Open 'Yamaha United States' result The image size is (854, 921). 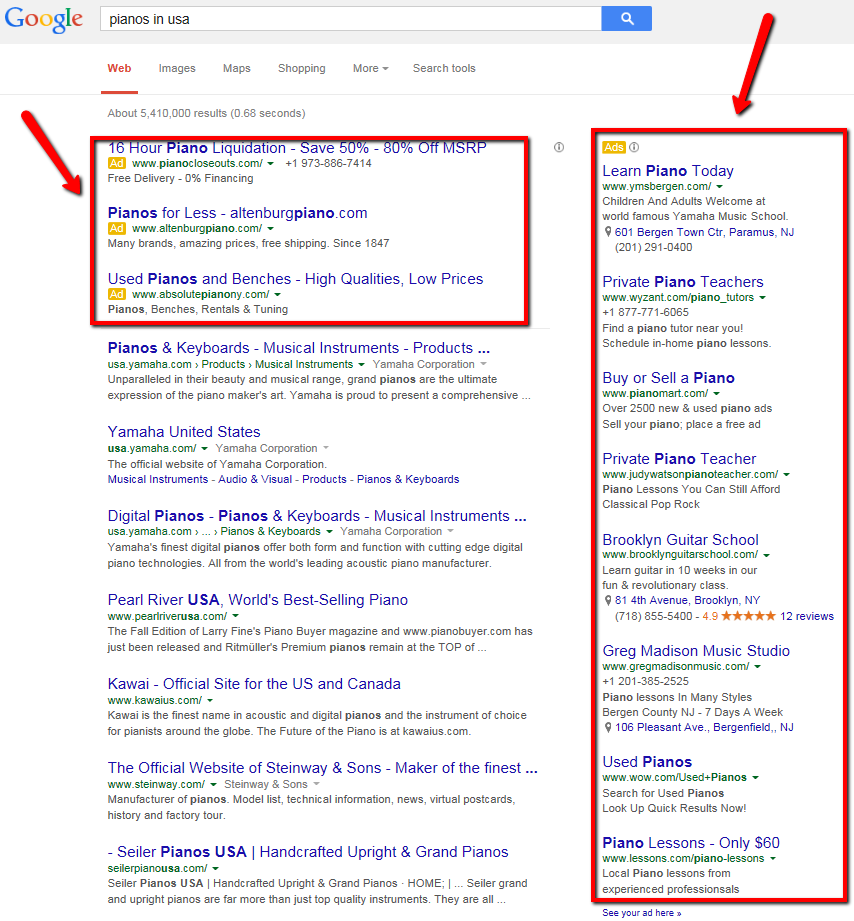(184, 432)
